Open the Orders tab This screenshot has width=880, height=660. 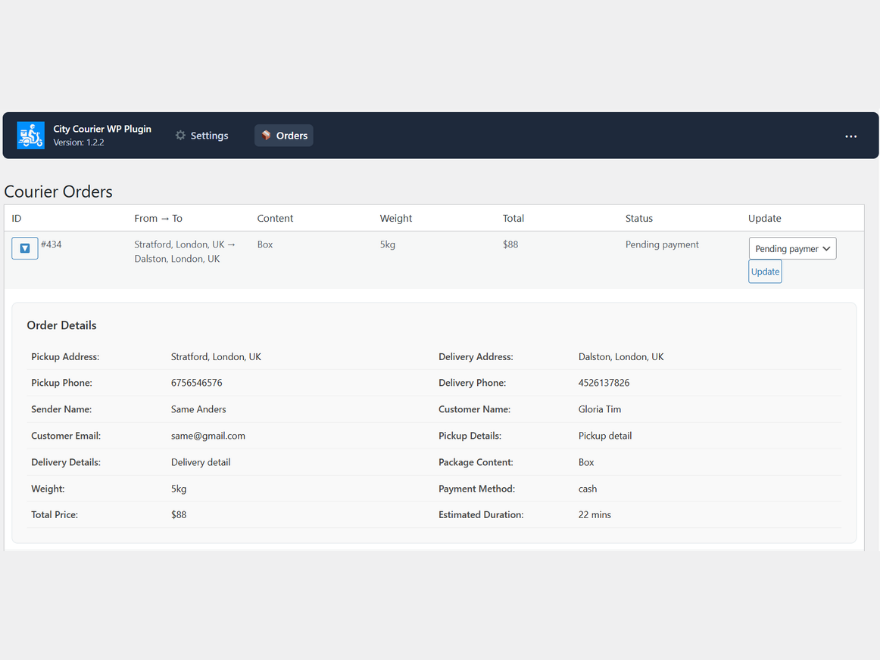tap(284, 135)
